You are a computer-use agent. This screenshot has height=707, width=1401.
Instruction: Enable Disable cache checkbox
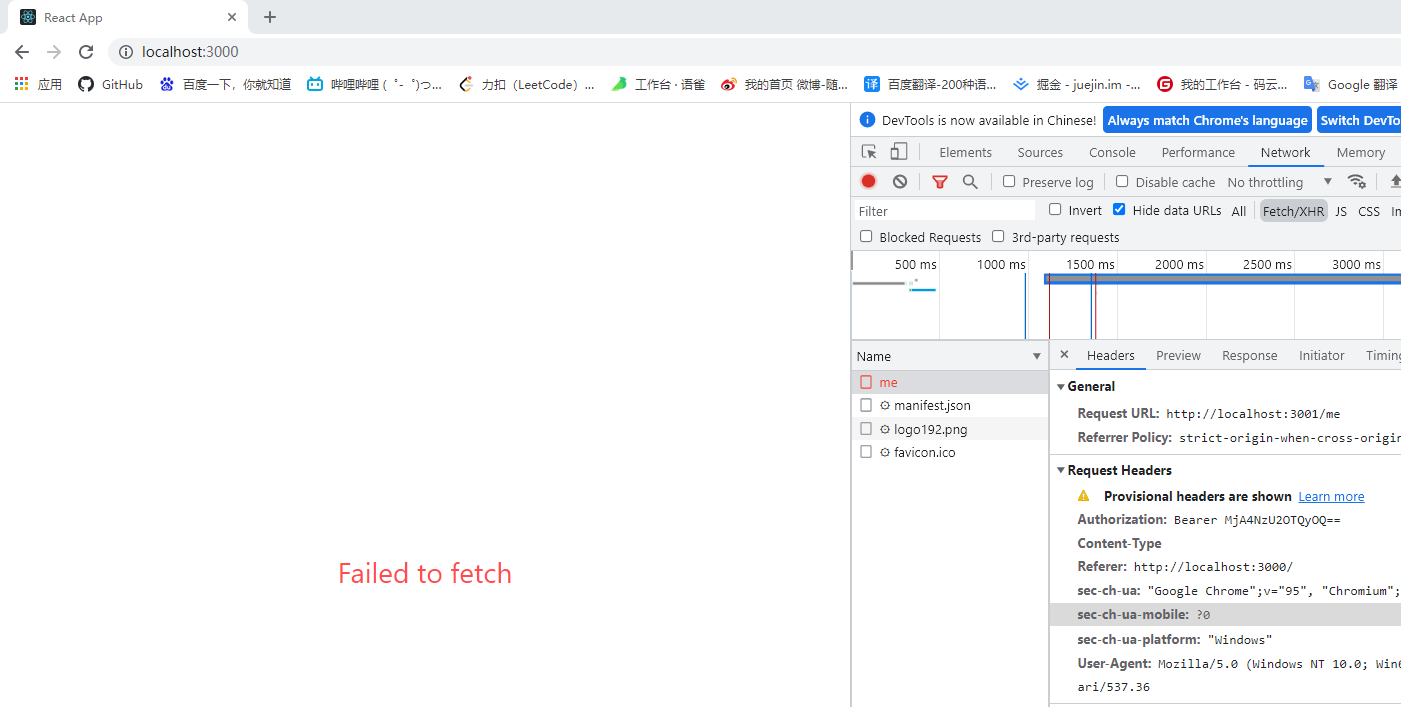(x=1122, y=181)
